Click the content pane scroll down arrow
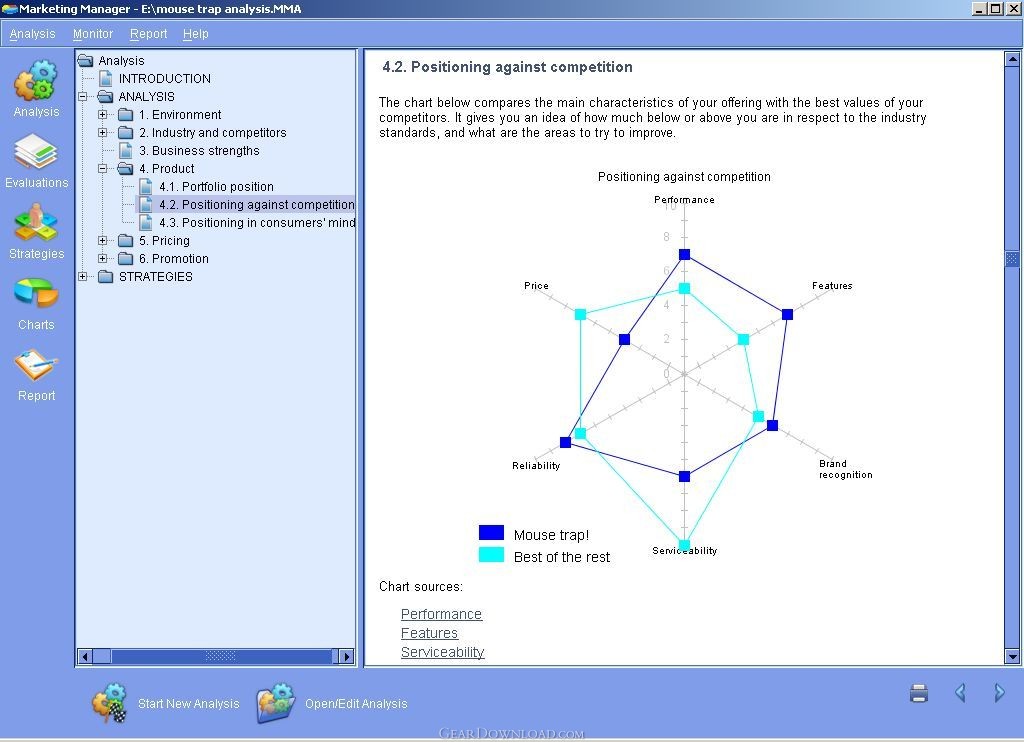The image size is (1024, 742). (x=1012, y=656)
